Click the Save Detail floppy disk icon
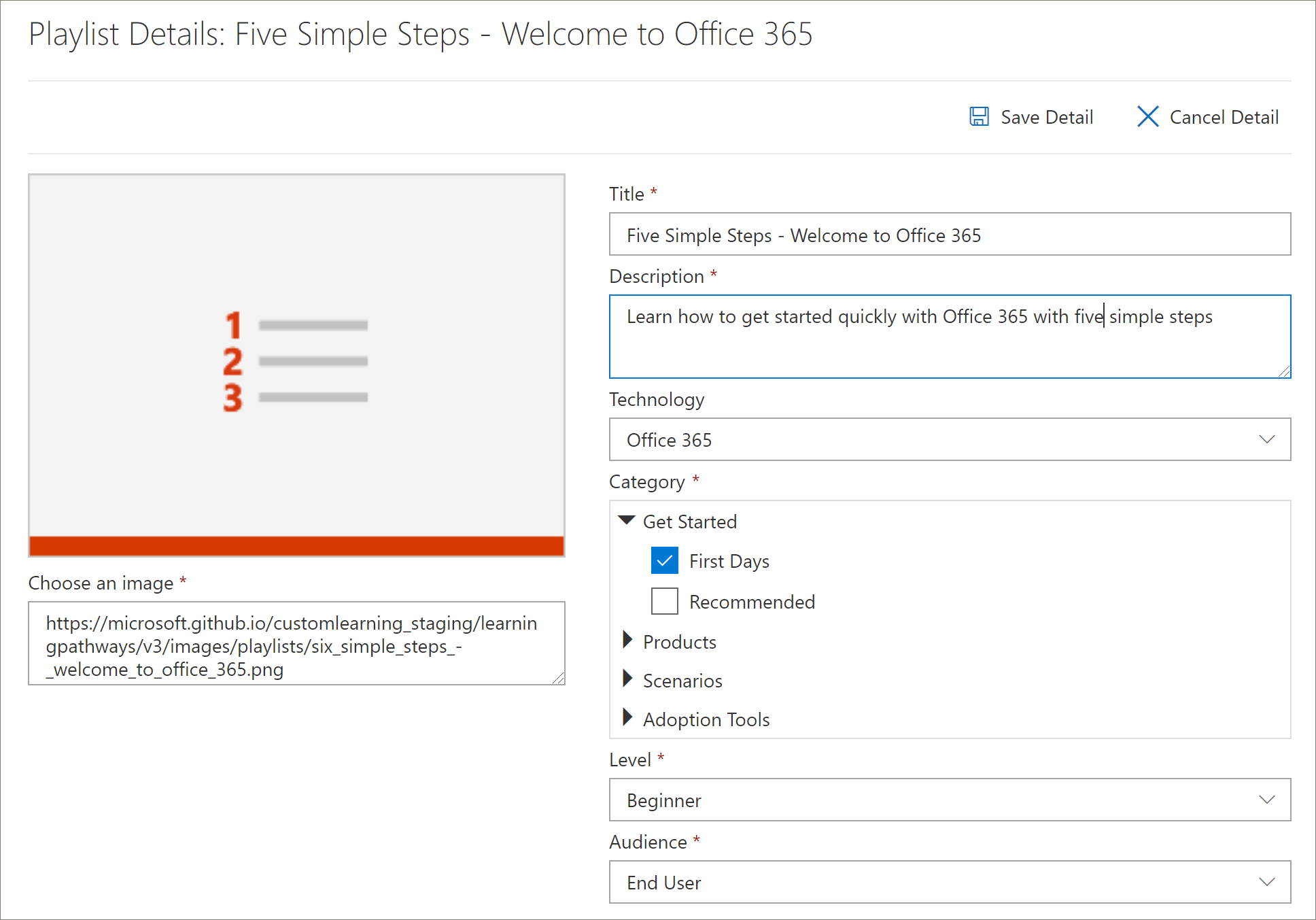This screenshot has width=1316, height=920. point(979,117)
